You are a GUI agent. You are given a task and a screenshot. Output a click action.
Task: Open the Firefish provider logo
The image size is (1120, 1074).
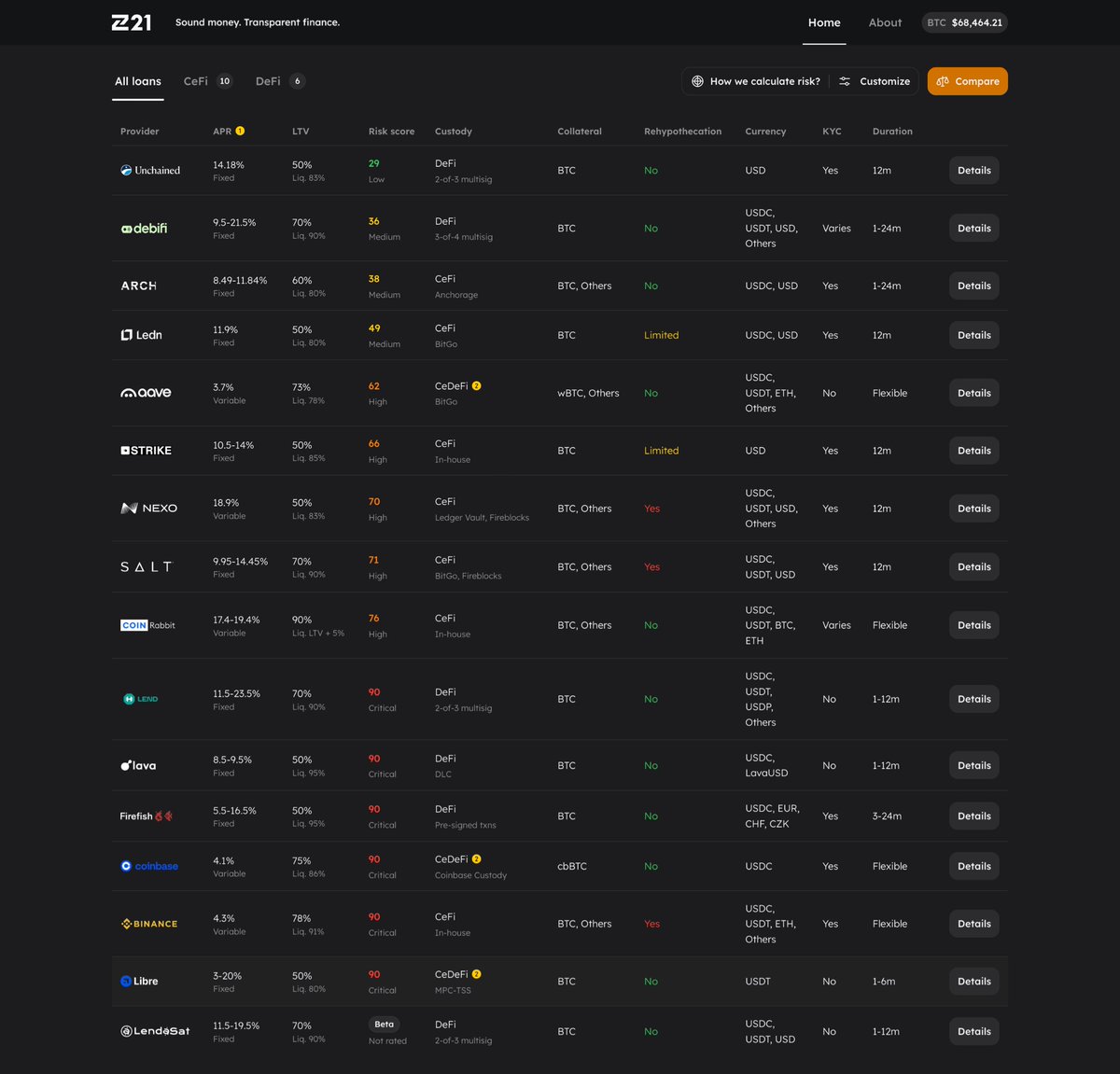[147, 816]
